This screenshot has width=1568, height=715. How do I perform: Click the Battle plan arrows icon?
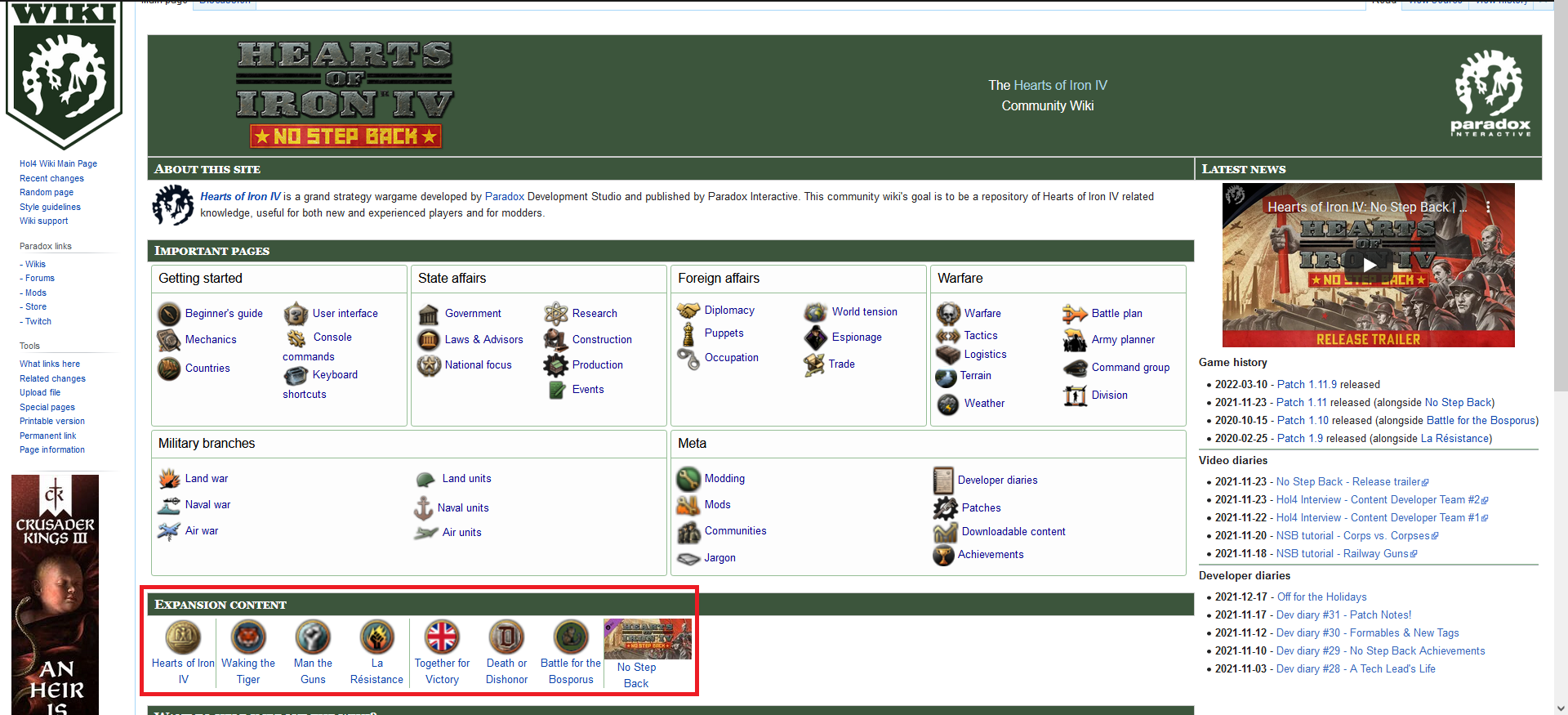[x=1075, y=314]
